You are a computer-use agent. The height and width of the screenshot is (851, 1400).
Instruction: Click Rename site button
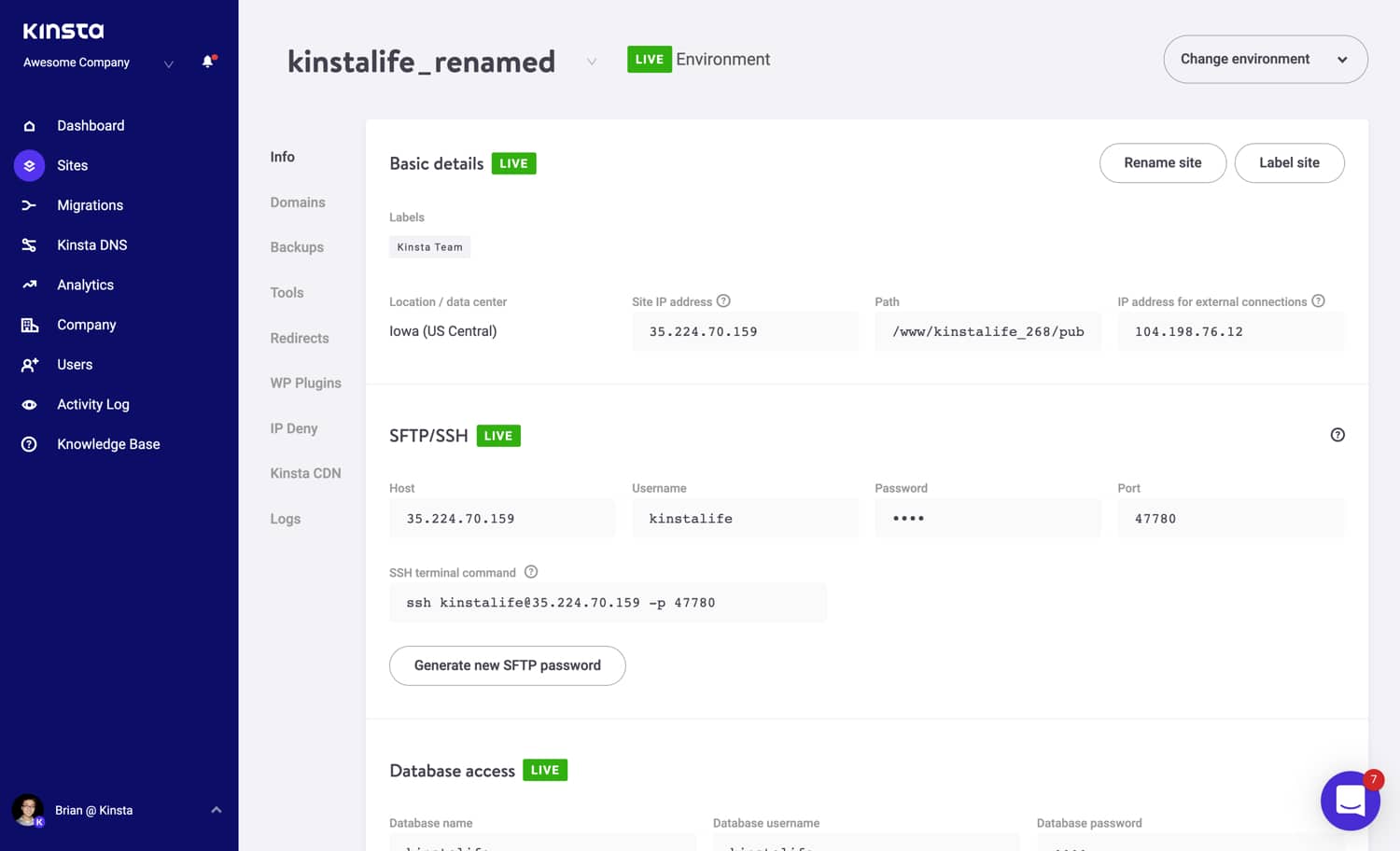click(x=1163, y=163)
